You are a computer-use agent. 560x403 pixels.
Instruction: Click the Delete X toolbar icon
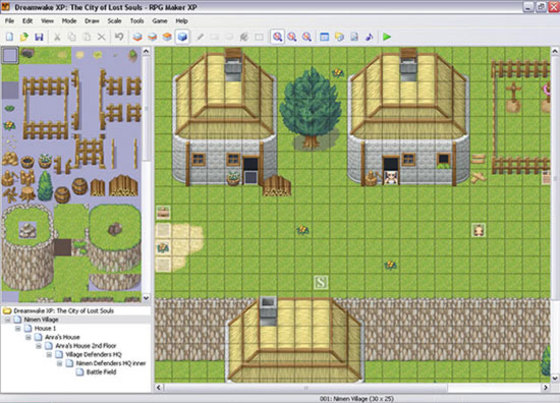pos(101,36)
